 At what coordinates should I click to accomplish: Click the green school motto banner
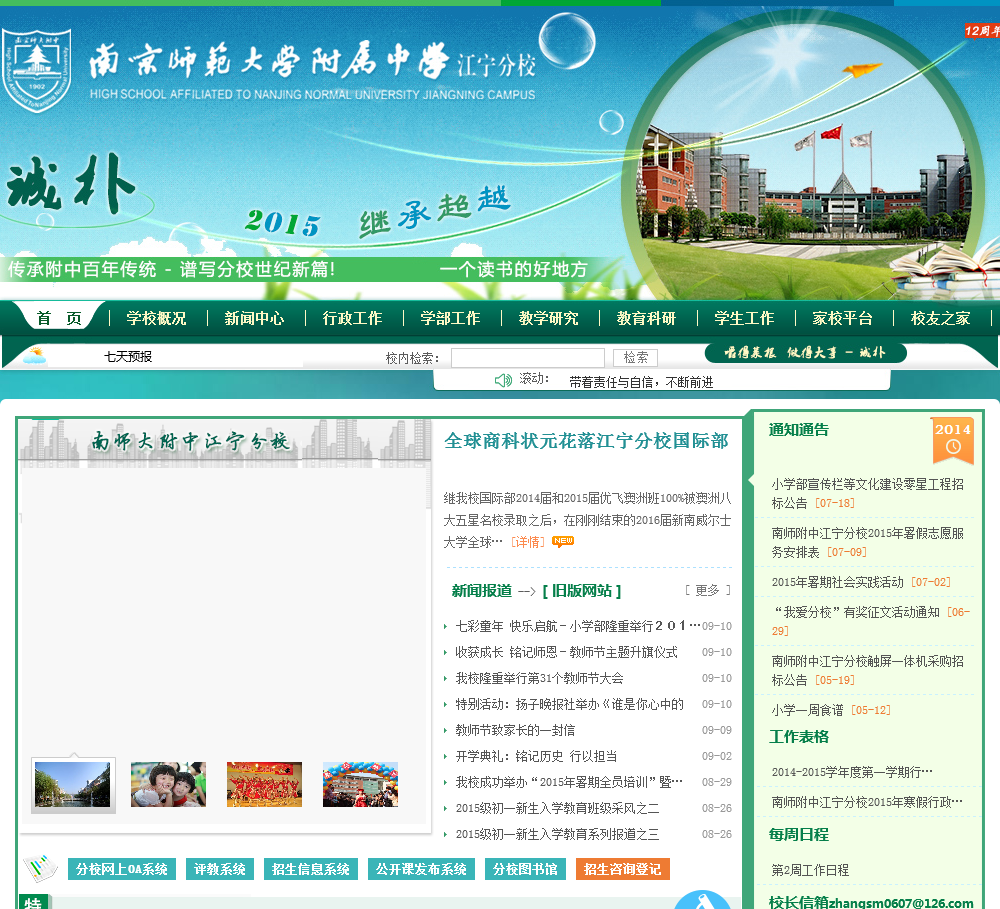805,353
